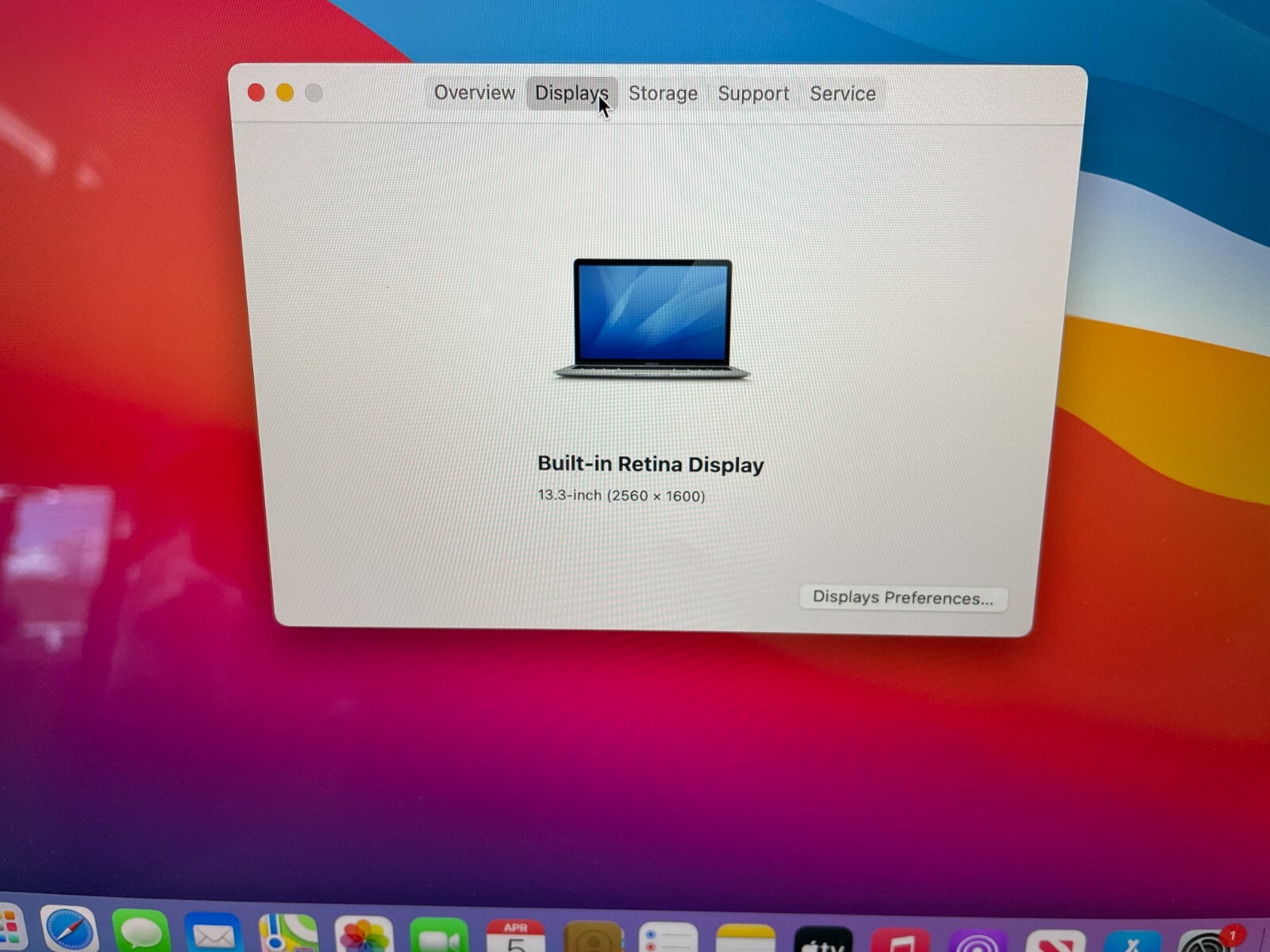Launch Podcasts from the Dock
The width and height of the screenshot is (1270, 952).
[978, 940]
